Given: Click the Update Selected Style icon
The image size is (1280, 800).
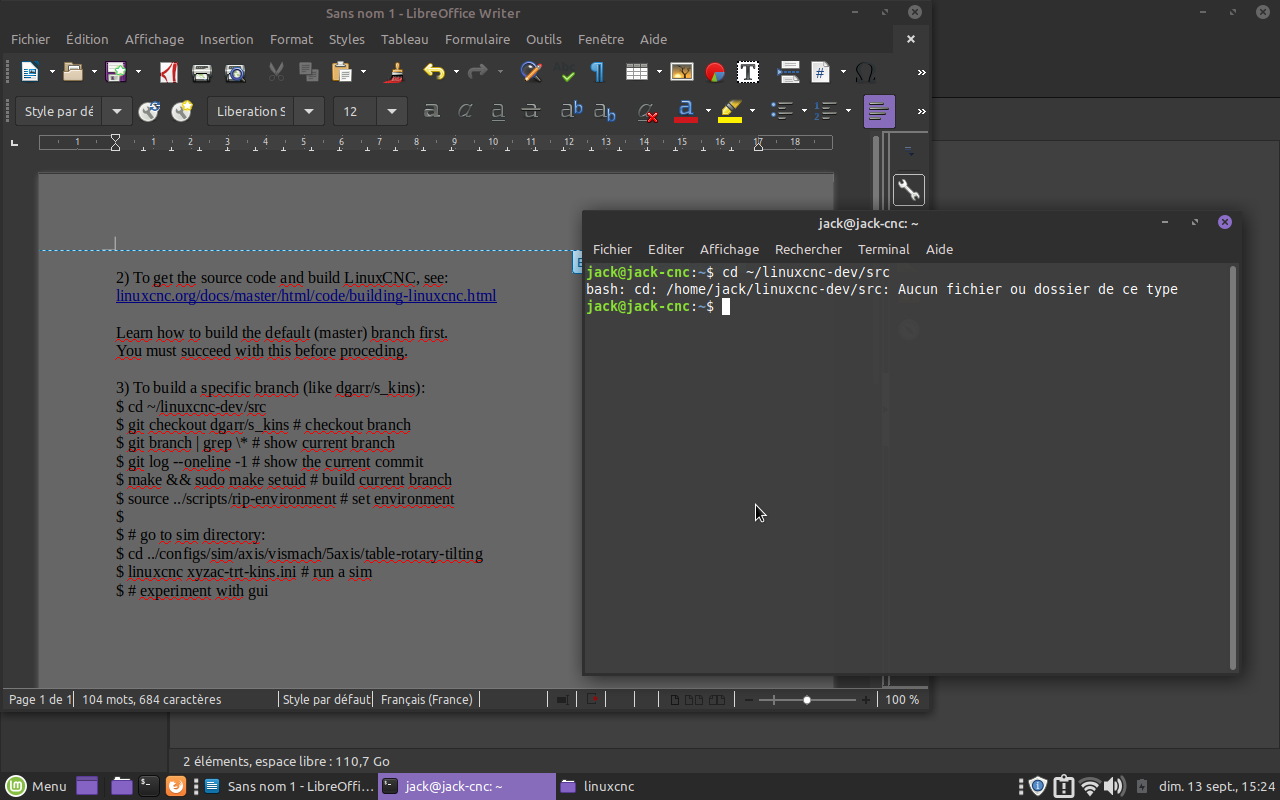Looking at the screenshot, I should [149, 111].
